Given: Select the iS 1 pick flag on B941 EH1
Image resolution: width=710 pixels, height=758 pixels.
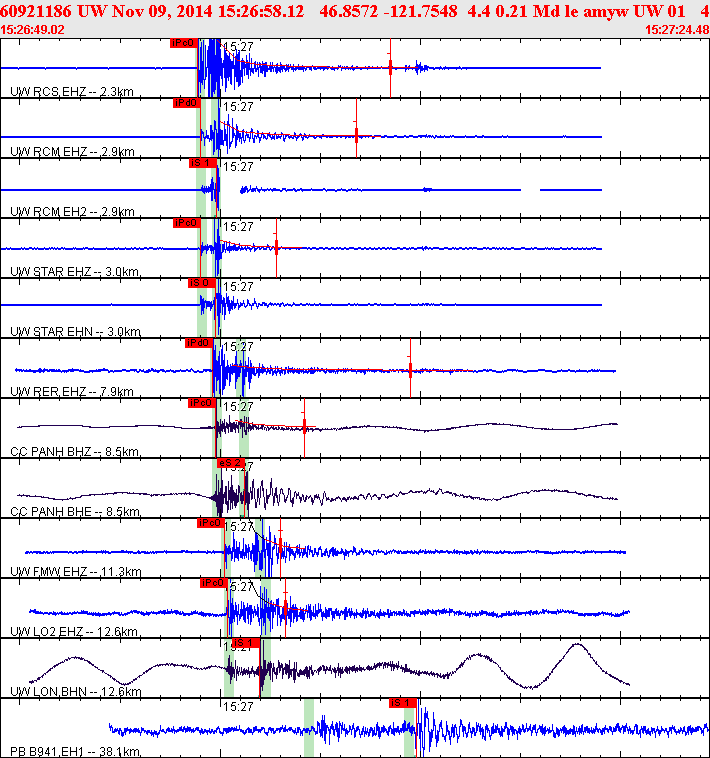Looking at the screenshot, I should 403,702.
